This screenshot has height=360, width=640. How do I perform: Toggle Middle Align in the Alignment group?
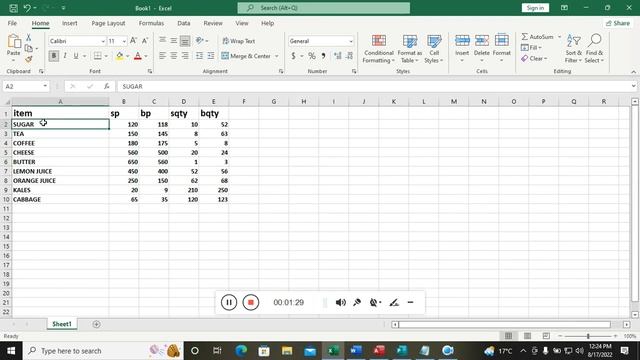(173, 40)
